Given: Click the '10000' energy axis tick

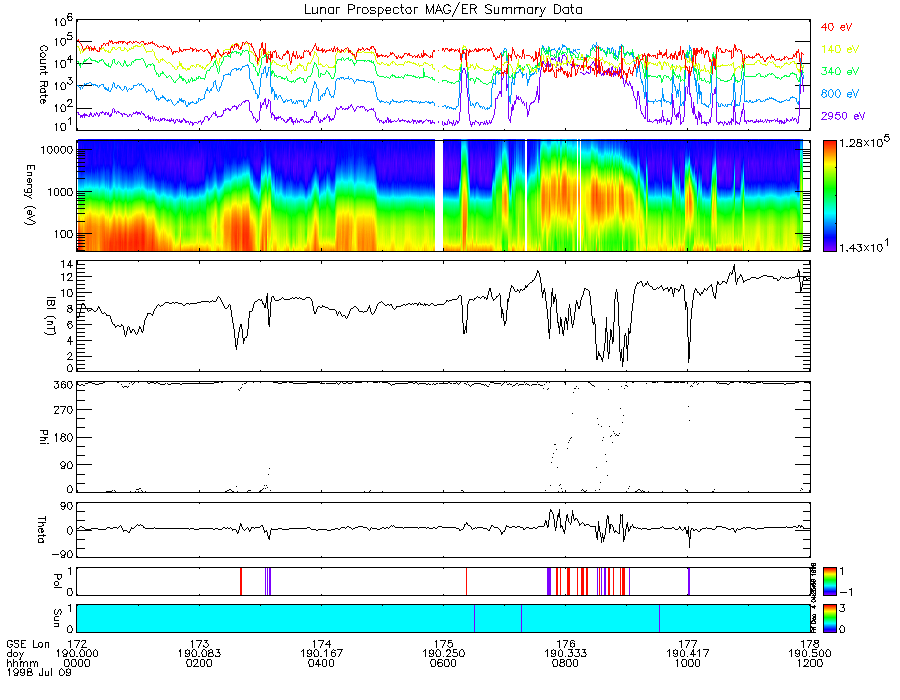Looking at the screenshot, I should 57,150.
